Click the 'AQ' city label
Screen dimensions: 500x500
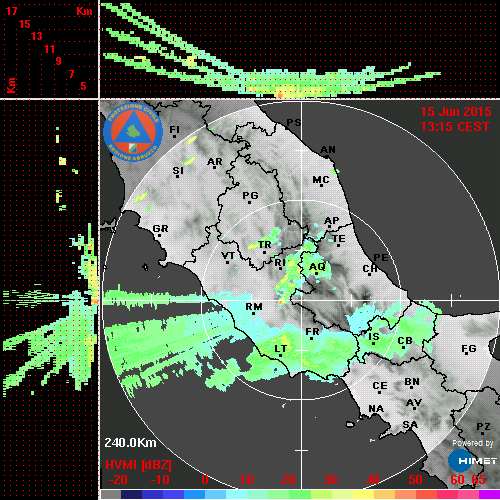(x=317, y=267)
